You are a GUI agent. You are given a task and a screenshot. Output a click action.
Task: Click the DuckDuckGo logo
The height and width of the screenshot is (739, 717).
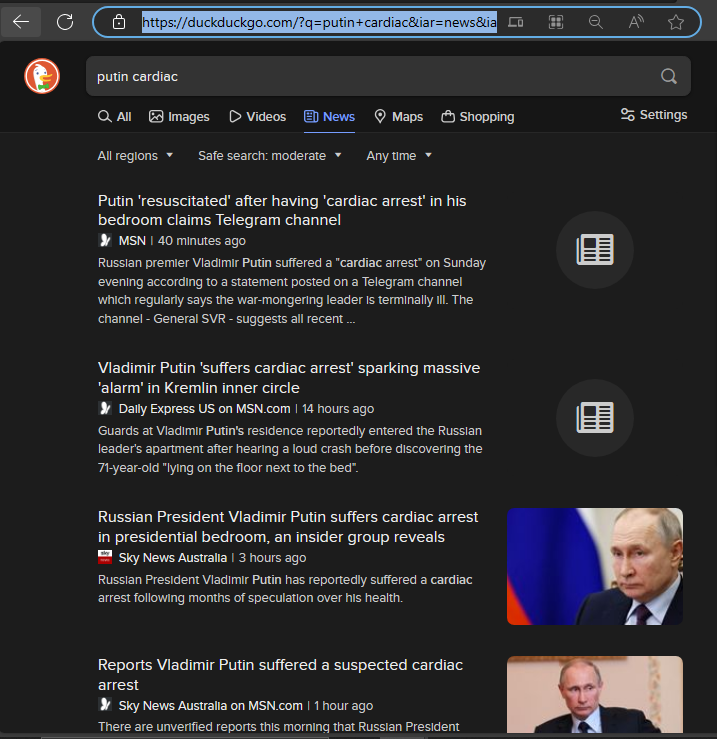(42, 76)
